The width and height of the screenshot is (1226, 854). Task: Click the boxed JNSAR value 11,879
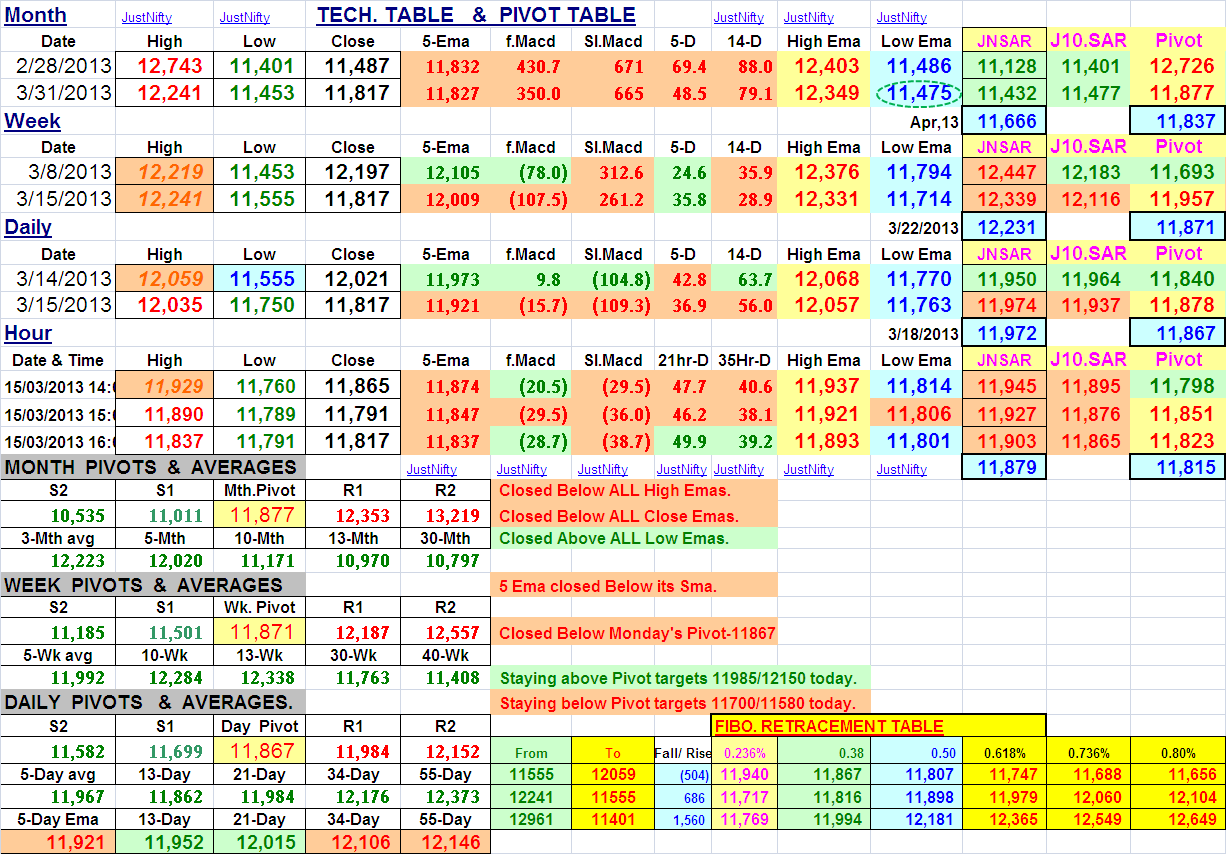[1004, 467]
